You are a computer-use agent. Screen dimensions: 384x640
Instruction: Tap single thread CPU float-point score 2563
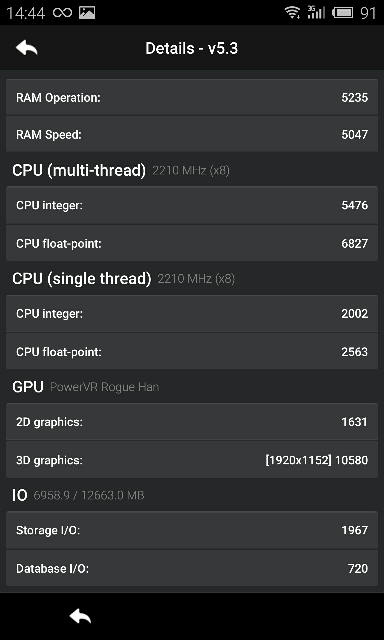pos(355,352)
